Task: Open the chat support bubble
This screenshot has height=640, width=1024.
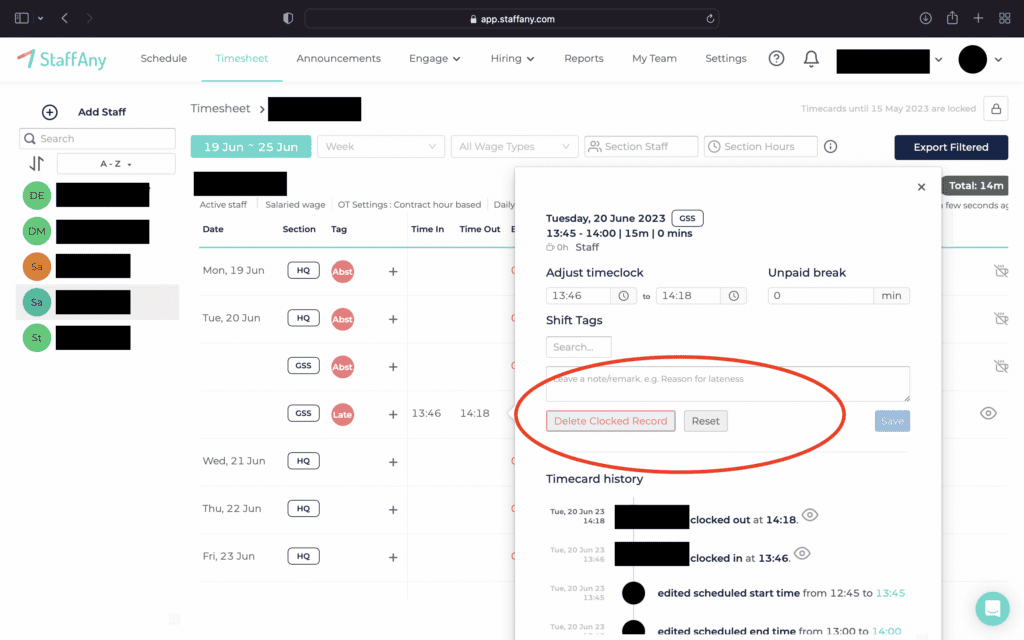Action: point(992,609)
